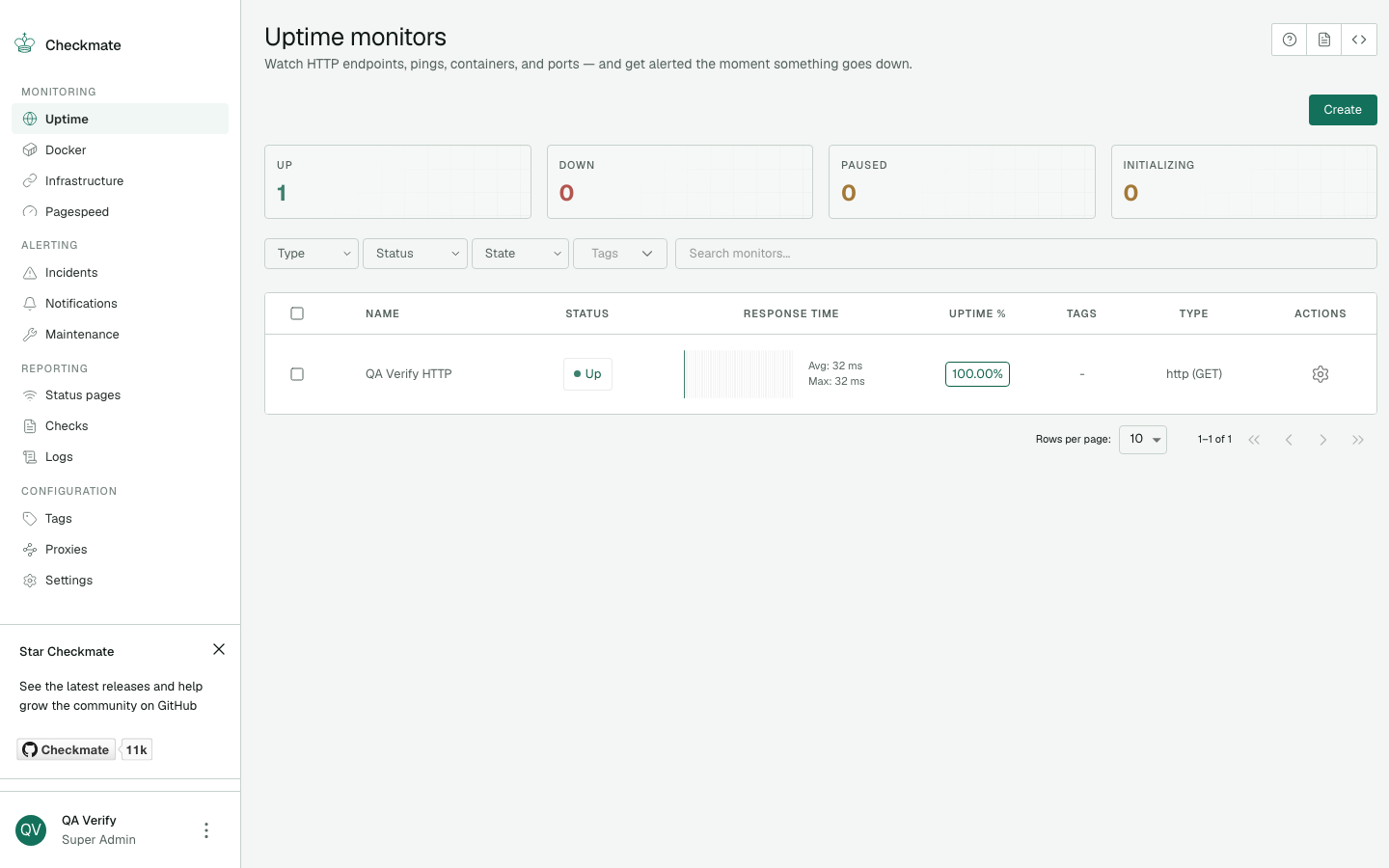Click the Up status badge
The height and width of the screenshot is (868, 1389).
tap(587, 374)
